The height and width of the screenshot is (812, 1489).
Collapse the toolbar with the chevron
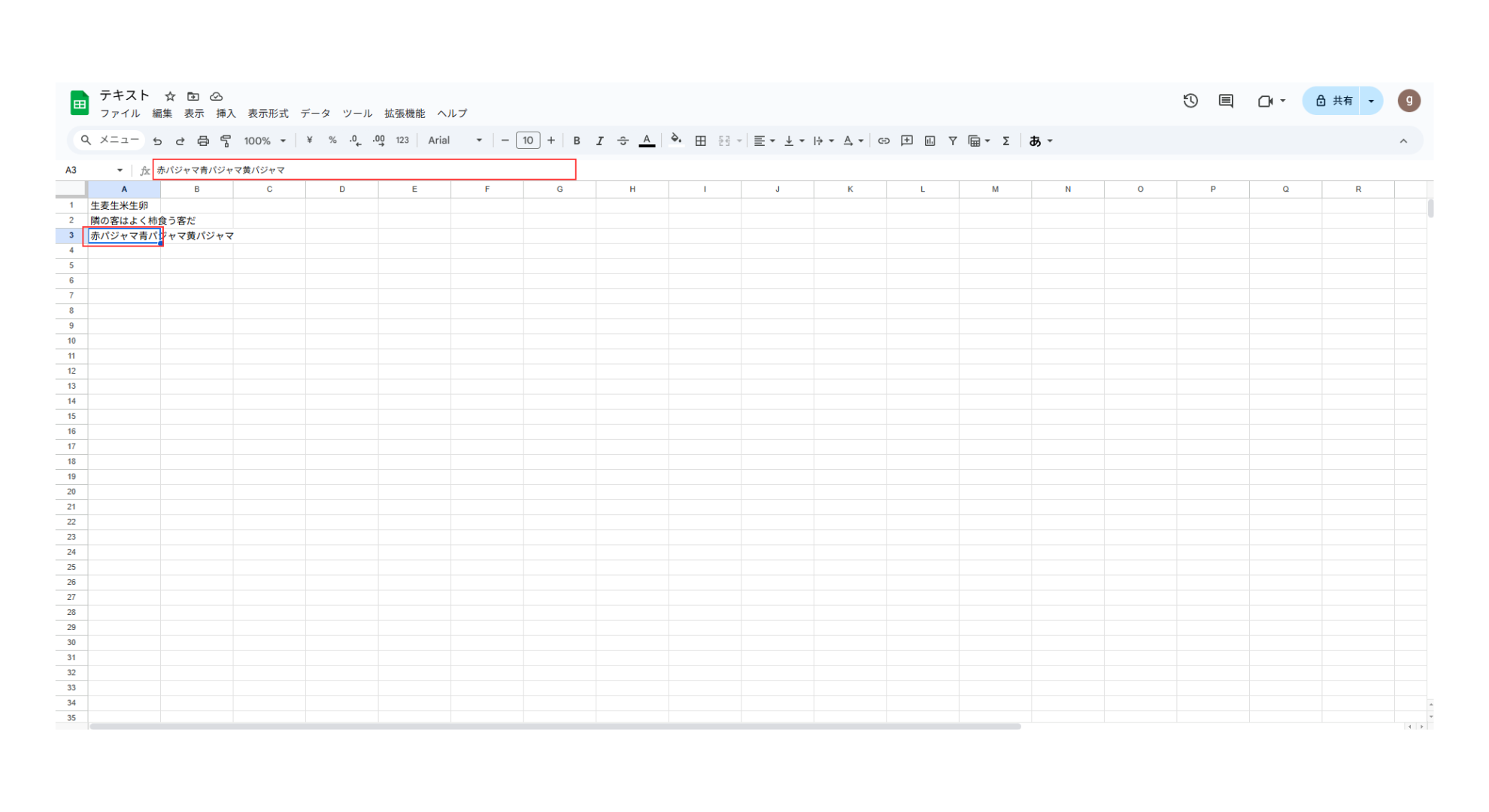(x=1403, y=141)
